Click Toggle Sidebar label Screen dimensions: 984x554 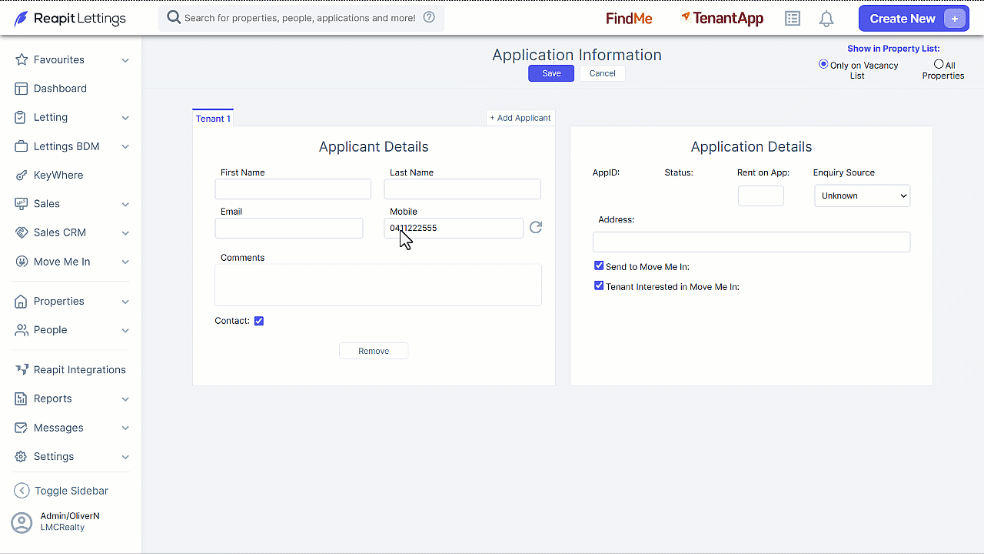(71, 491)
